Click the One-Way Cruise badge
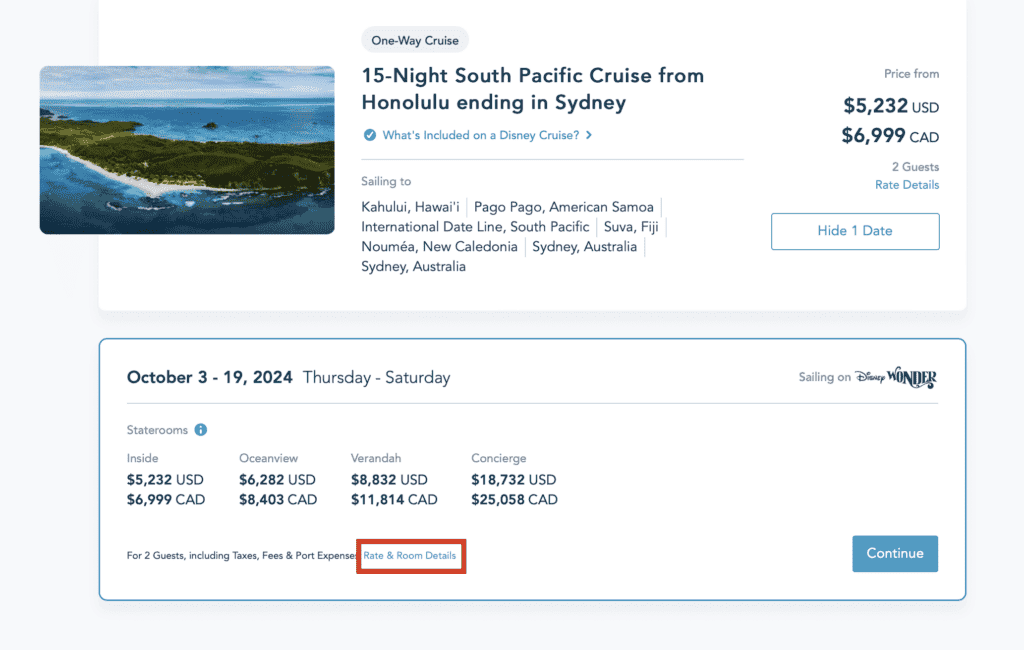Viewport: 1024px width, 650px height. pyautogui.click(x=415, y=41)
